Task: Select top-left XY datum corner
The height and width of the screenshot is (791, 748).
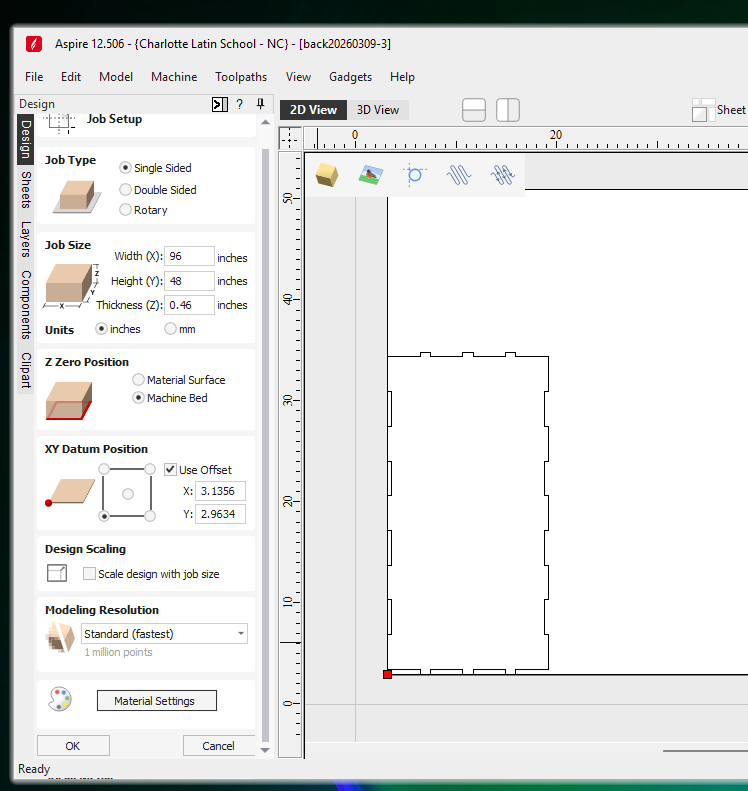Action: [104, 469]
